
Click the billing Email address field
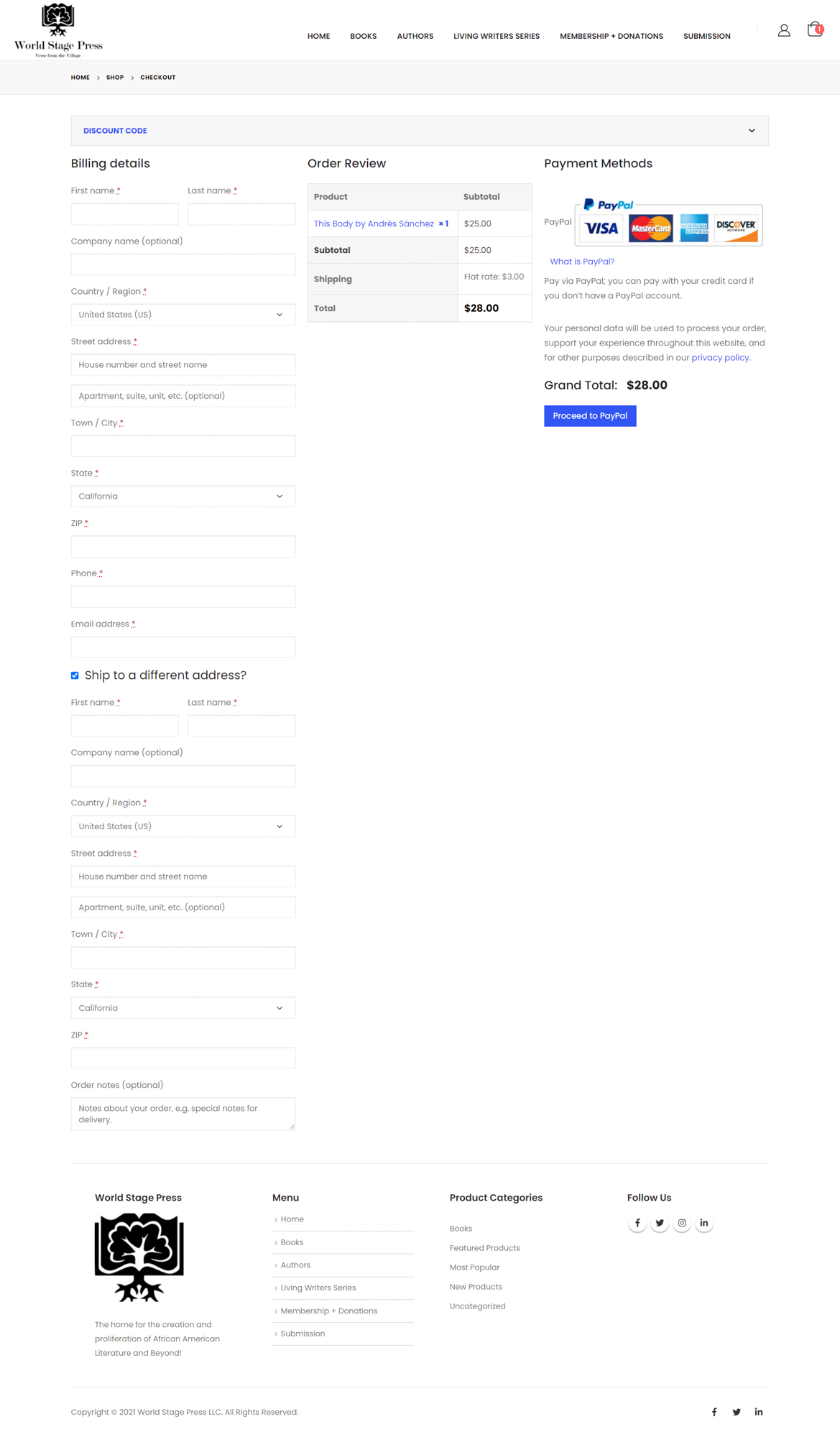click(x=183, y=647)
